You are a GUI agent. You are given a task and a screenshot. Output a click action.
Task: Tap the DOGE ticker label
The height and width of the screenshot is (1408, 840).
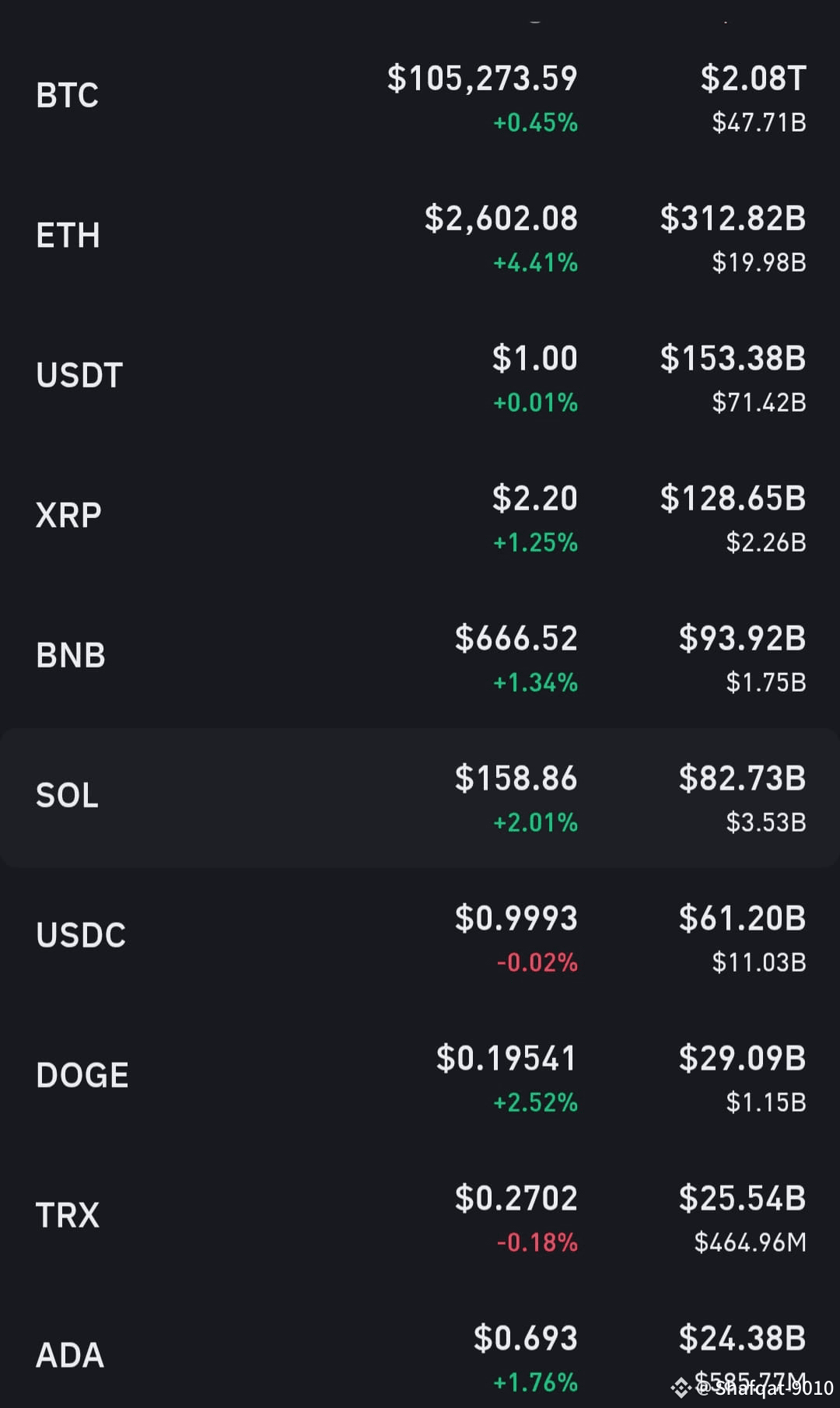click(82, 1076)
